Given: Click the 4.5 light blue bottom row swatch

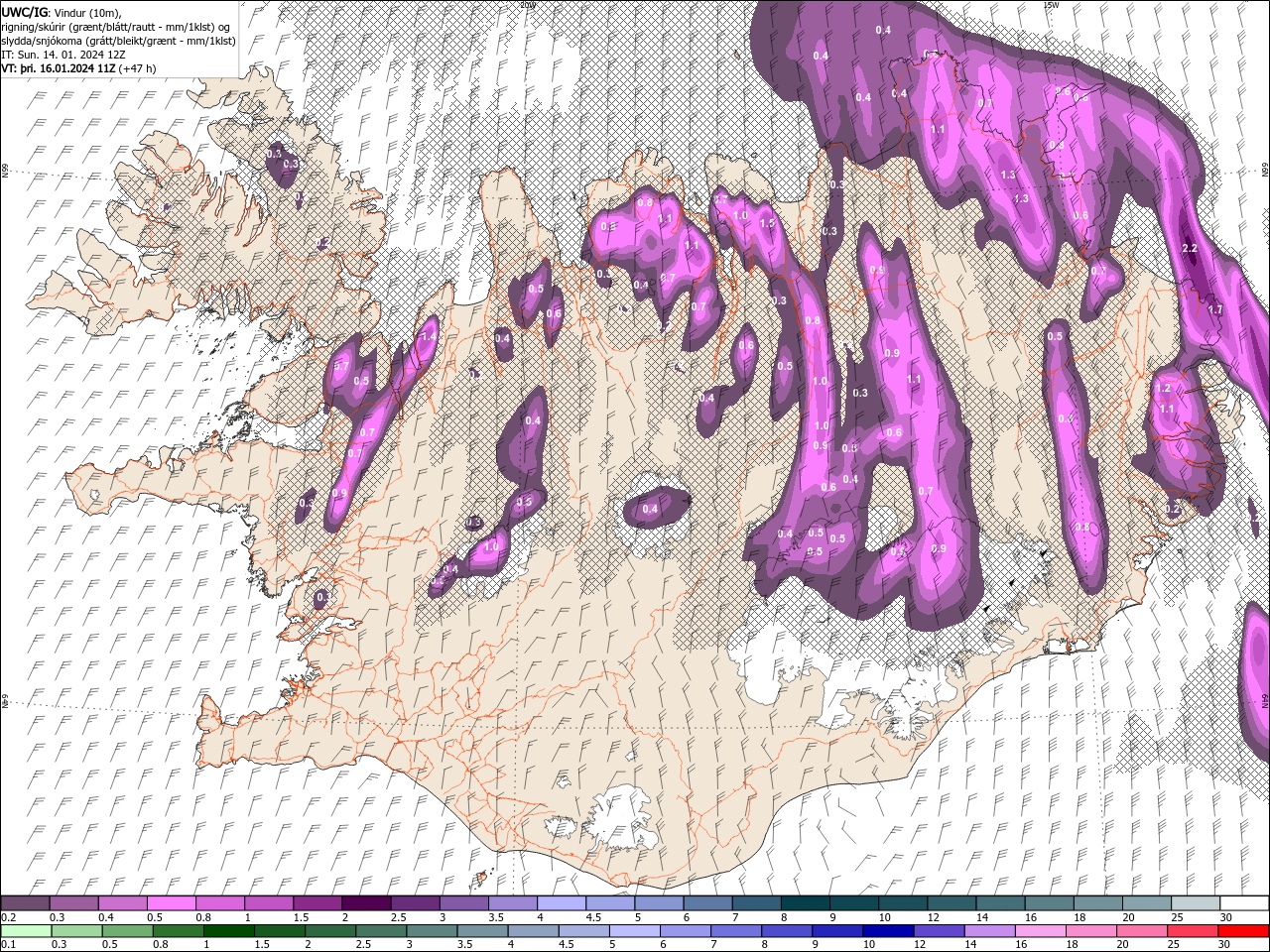Looking at the screenshot, I should [582, 931].
